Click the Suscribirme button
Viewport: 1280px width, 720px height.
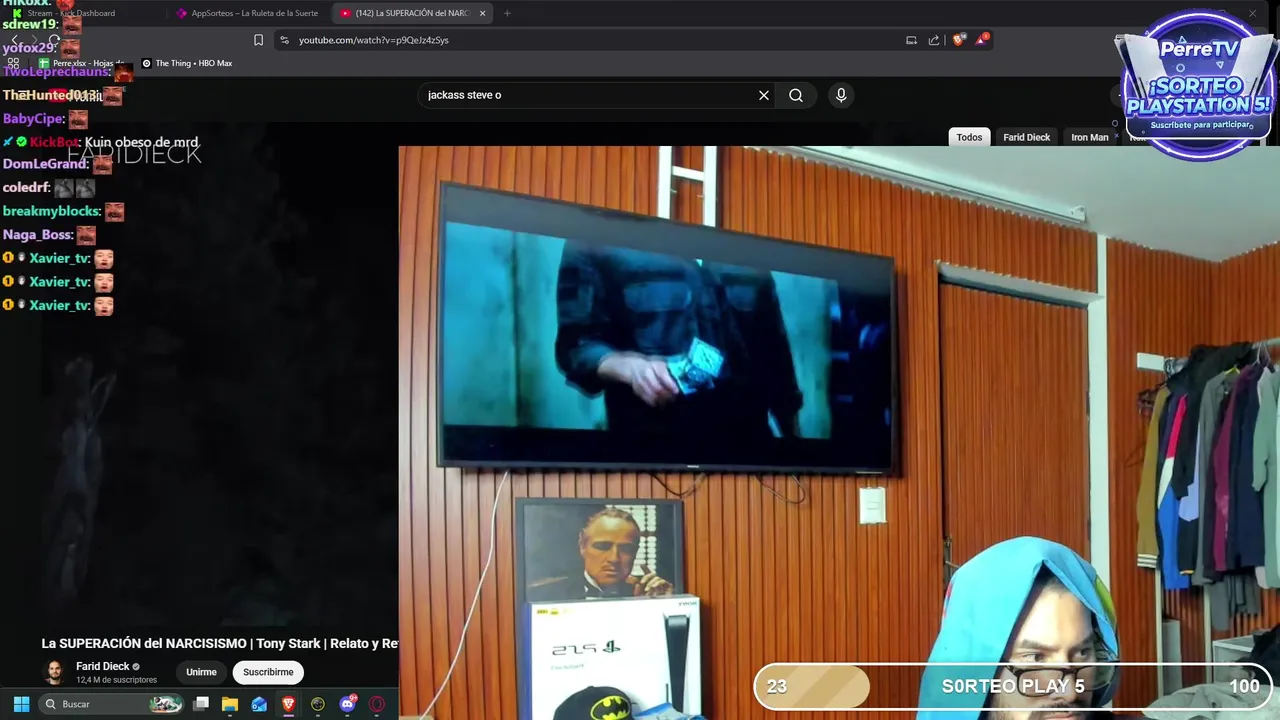point(268,672)
